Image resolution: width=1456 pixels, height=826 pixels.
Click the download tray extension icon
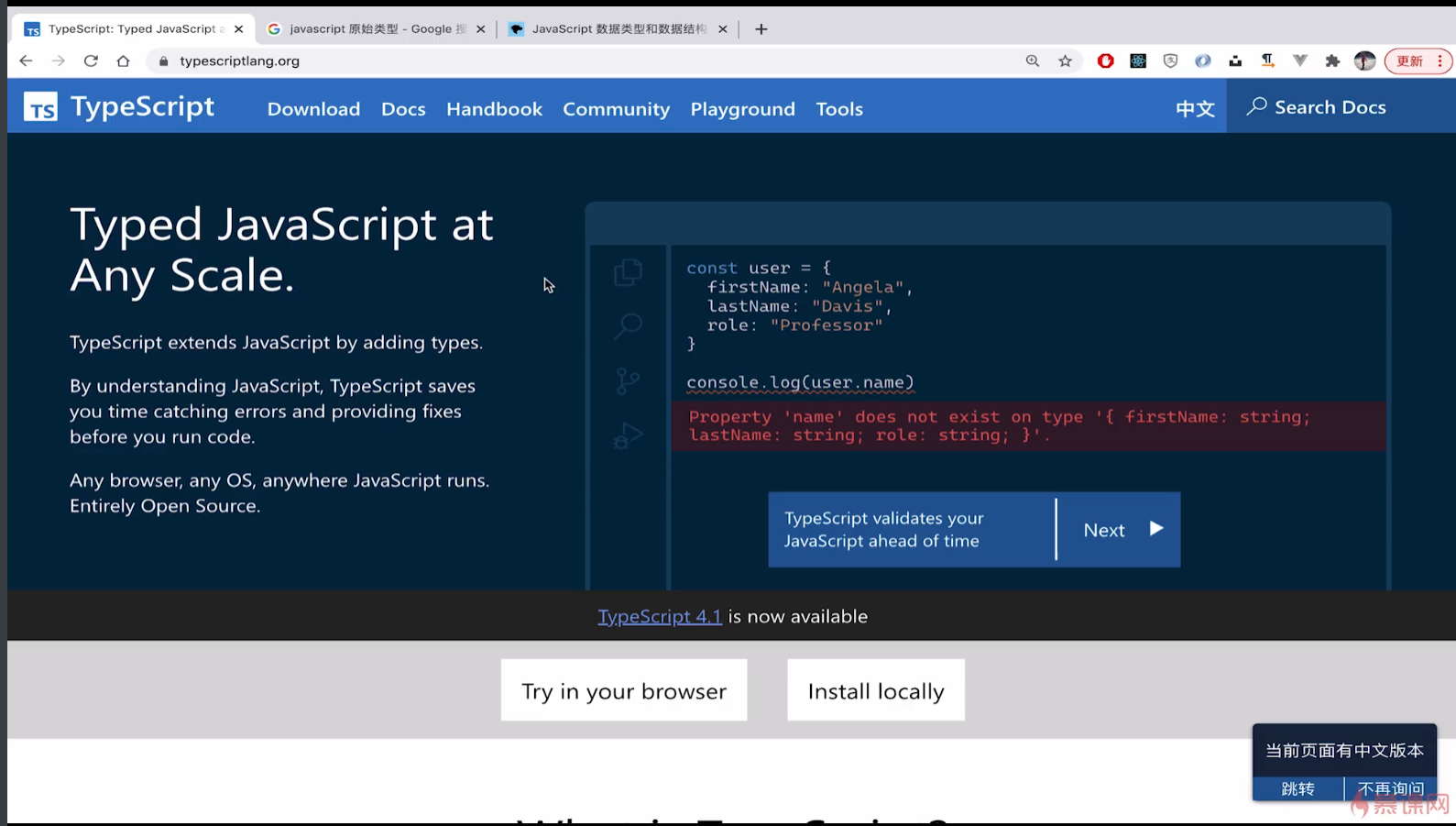[1235, 61]
